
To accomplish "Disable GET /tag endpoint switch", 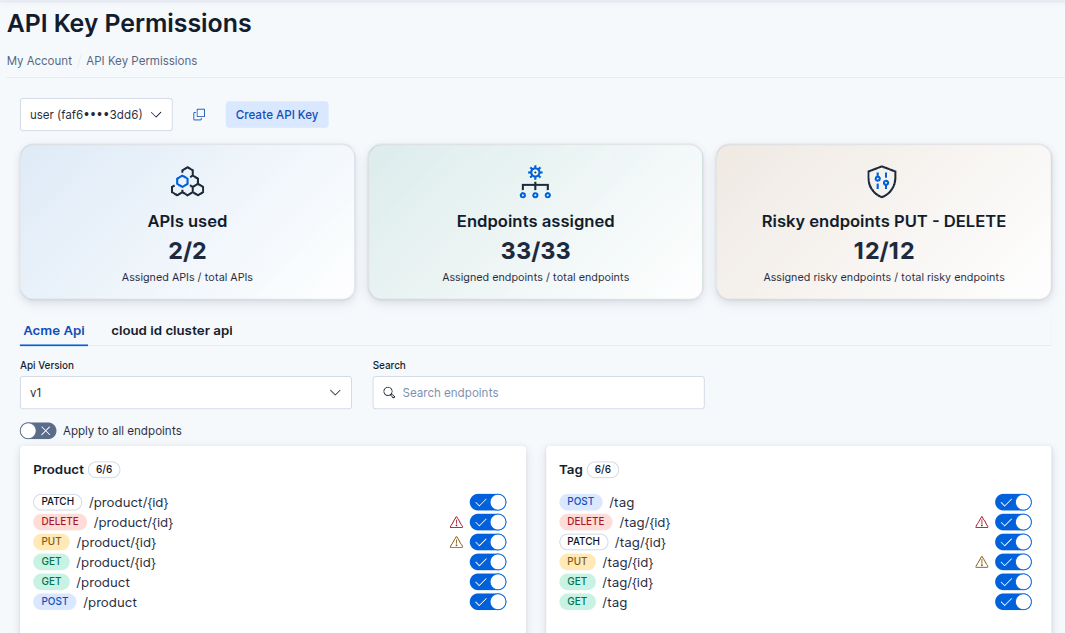I will coord(1013,602).
